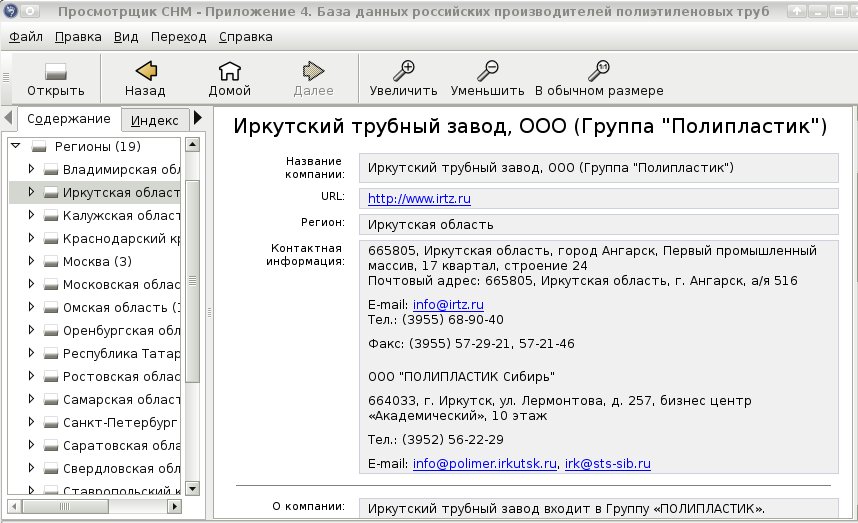Expand the Оренбургская область node

pos(31,330)
